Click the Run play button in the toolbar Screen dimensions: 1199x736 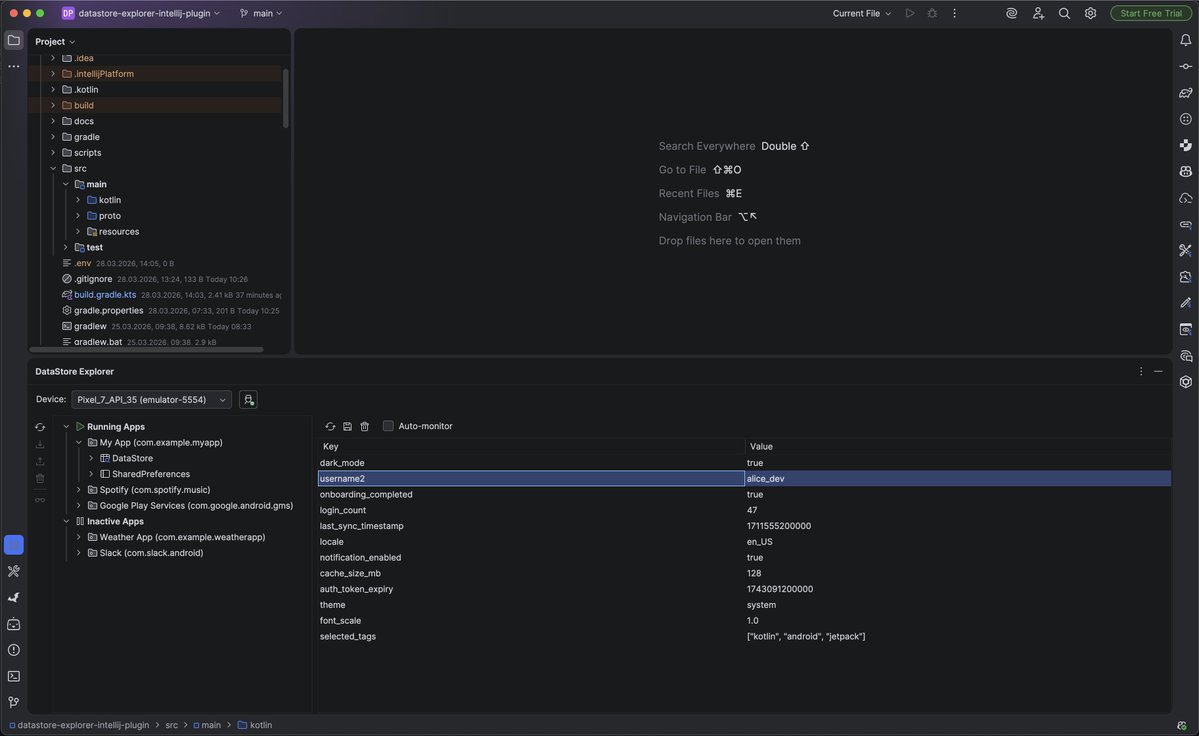click(x=909, y=13)
